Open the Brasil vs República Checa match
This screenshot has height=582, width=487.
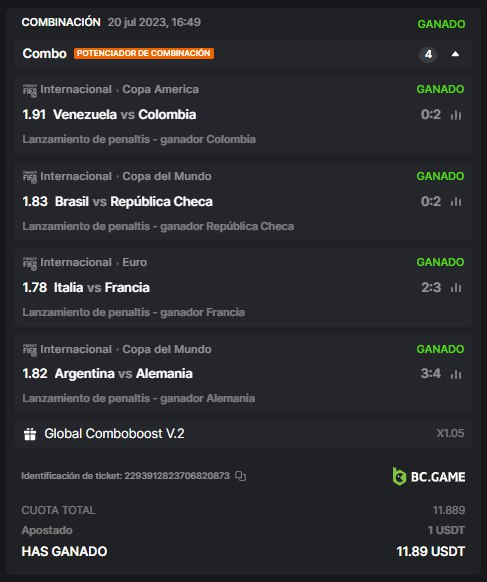tap(134, 201)
